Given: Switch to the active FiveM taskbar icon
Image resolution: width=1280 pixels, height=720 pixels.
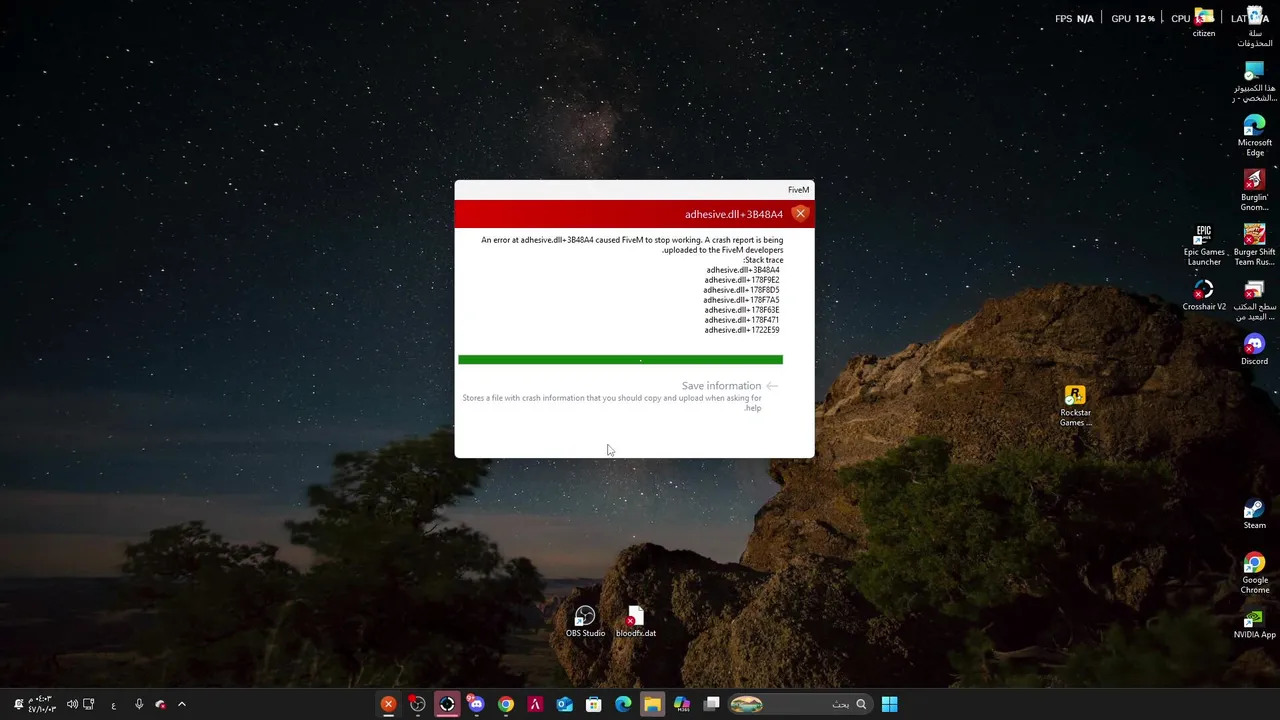Looking at the screenshot, I should (x=447, y=704).
